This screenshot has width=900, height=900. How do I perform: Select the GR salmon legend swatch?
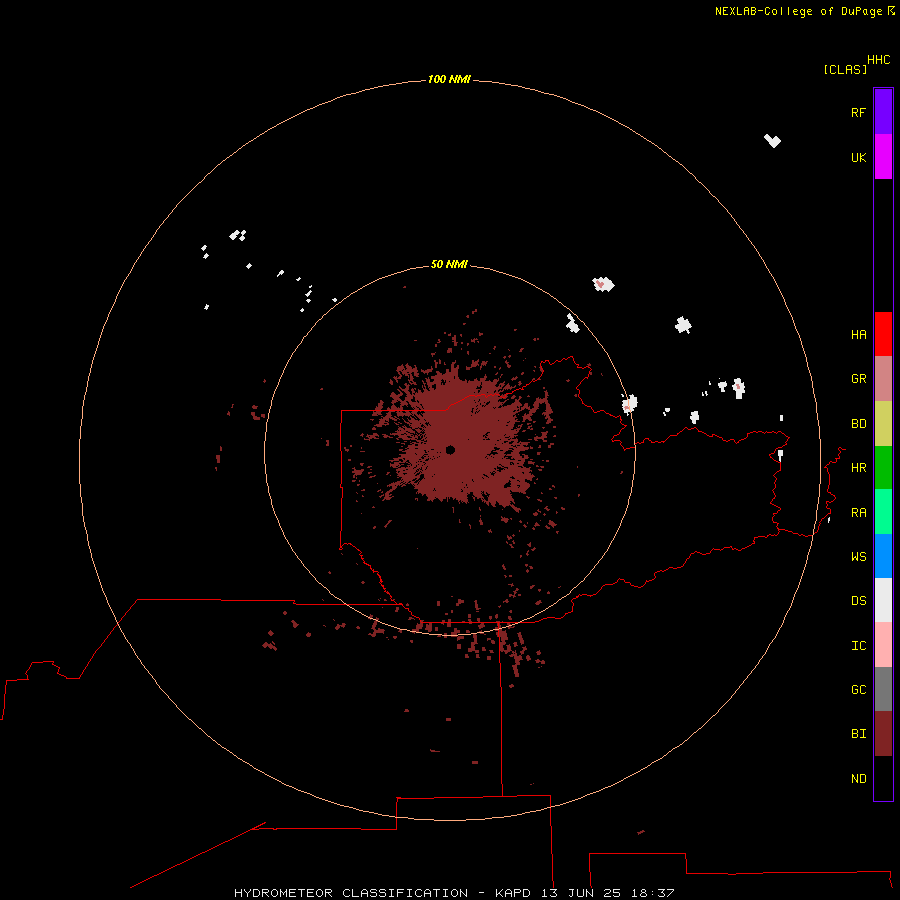point(883,379)
